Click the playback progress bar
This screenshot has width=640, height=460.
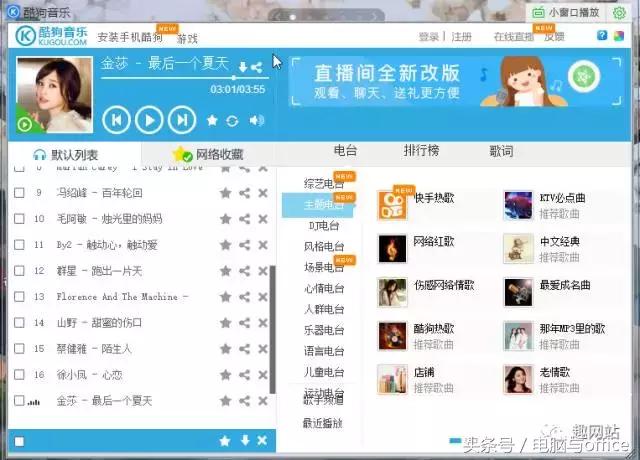pyautogui.click(x=184, y=78)
